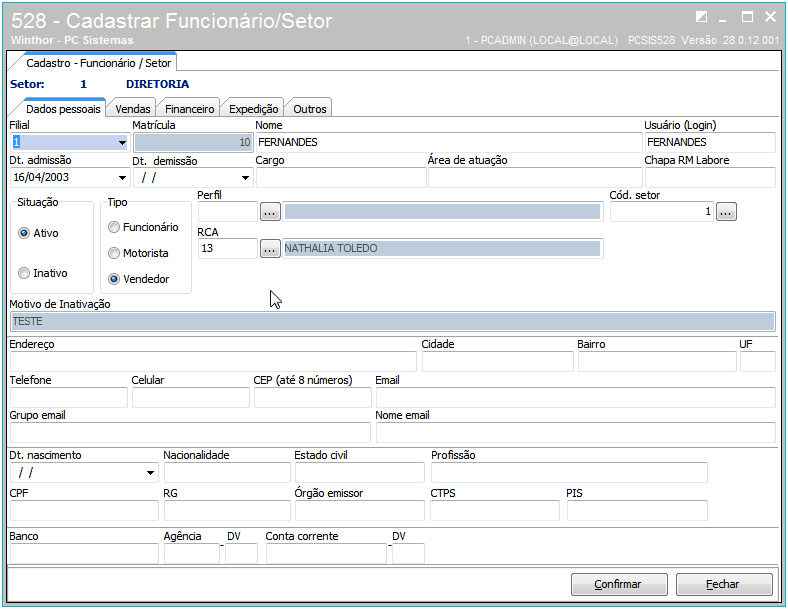
Task: Click into the PIS field
Action: [x=637, y=511]
